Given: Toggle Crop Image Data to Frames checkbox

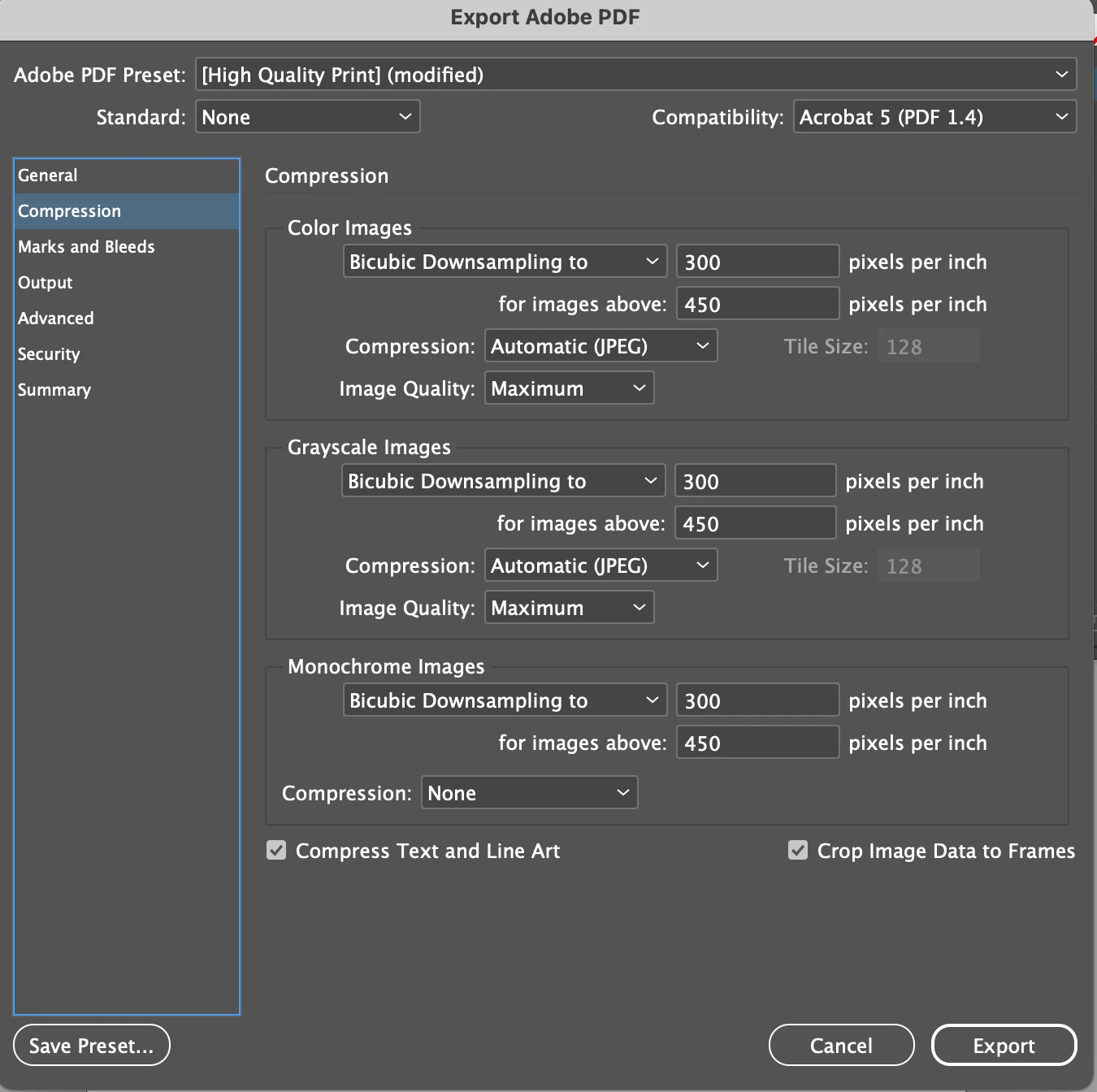Looking at the screenshot, I should click(798, 851).
